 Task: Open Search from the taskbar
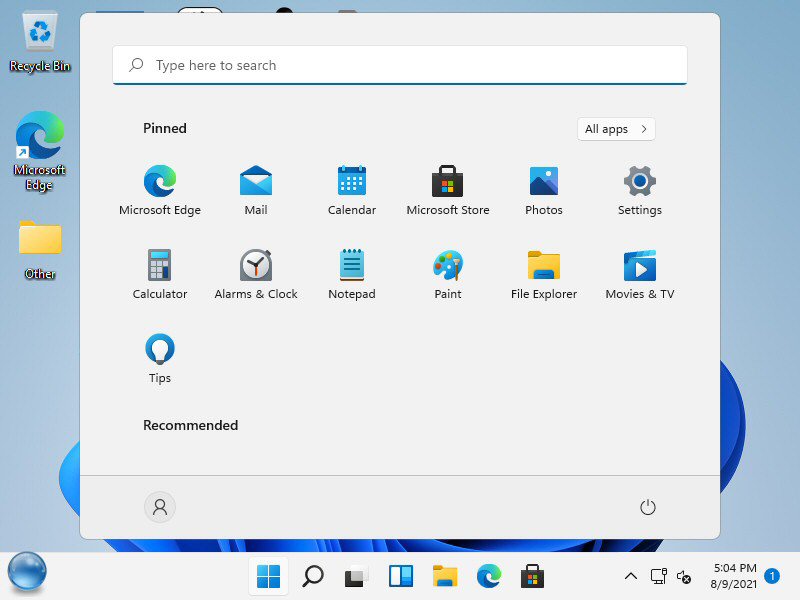[312, 577]
